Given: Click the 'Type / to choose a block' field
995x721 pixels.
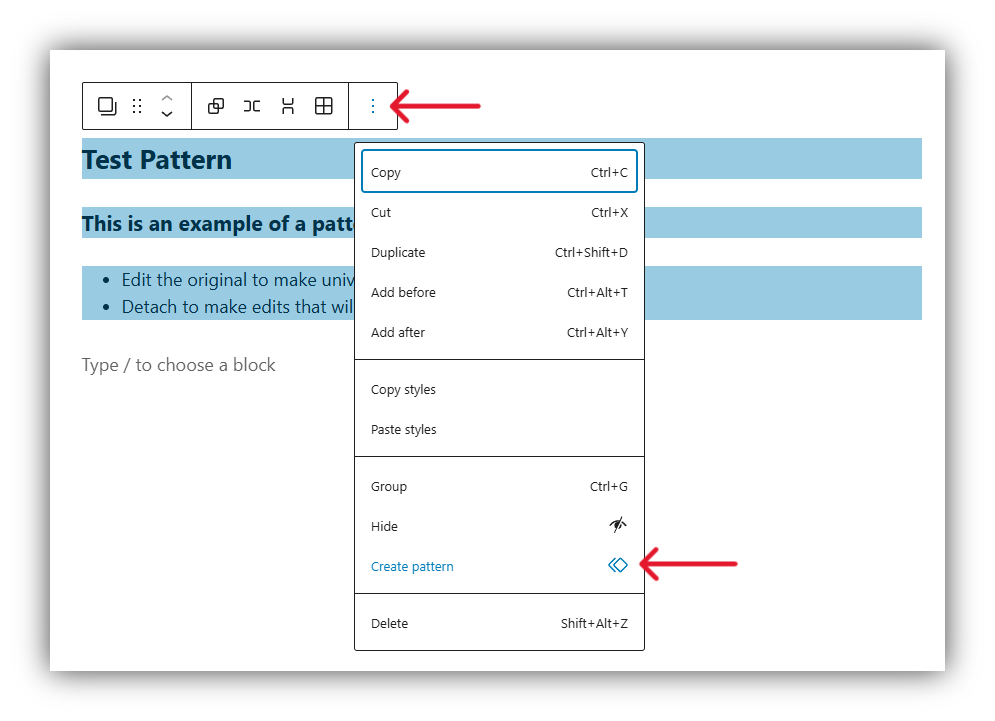Looking at the screenshot, I should (x=178, y=365).
